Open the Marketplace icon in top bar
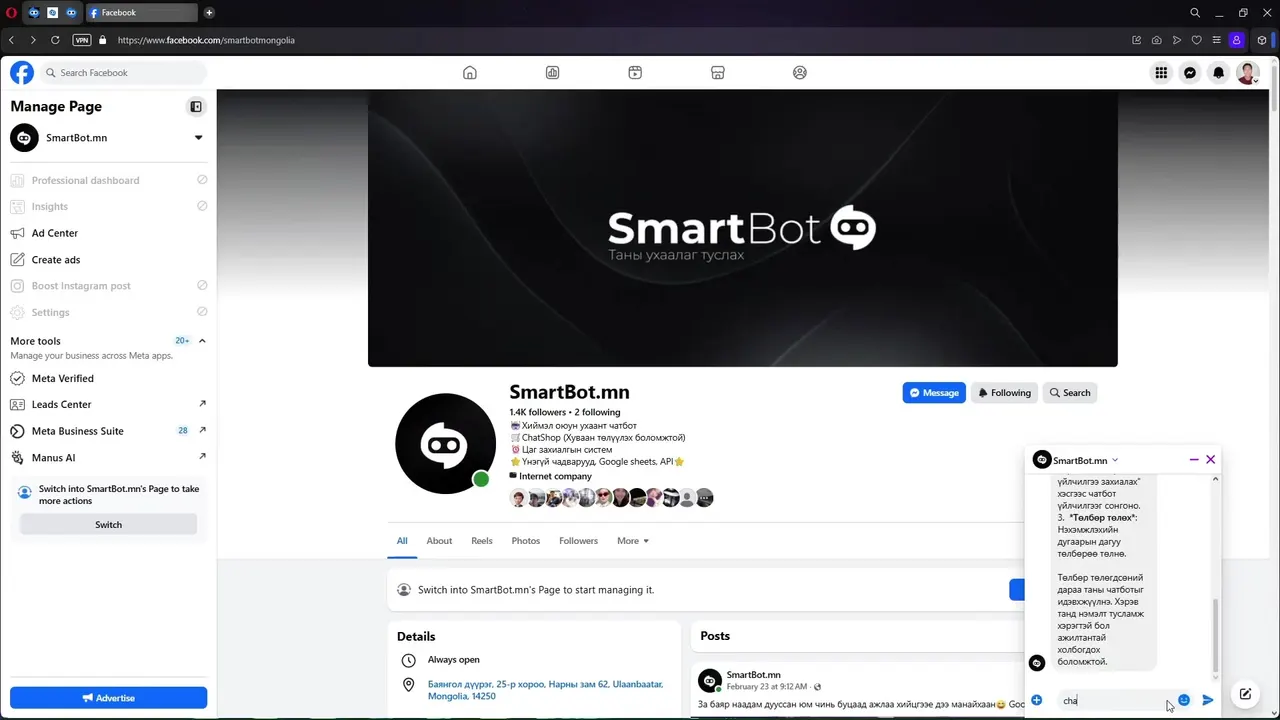 [717, 72]
